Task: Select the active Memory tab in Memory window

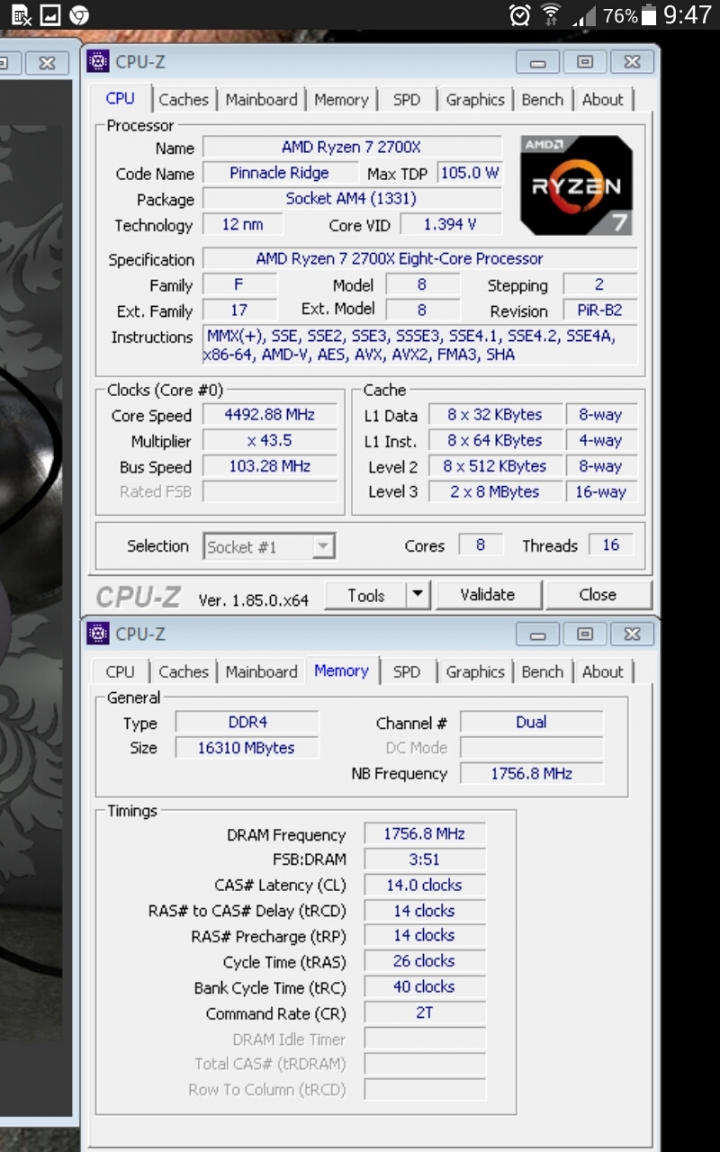Action: coord(342,670)
